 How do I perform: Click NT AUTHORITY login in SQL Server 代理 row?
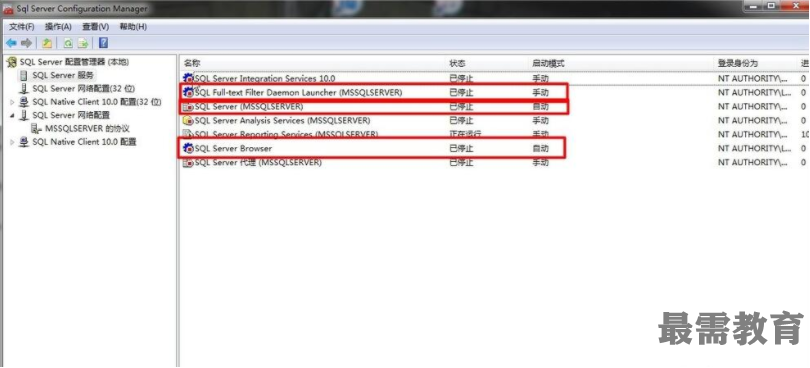point(754,162)
